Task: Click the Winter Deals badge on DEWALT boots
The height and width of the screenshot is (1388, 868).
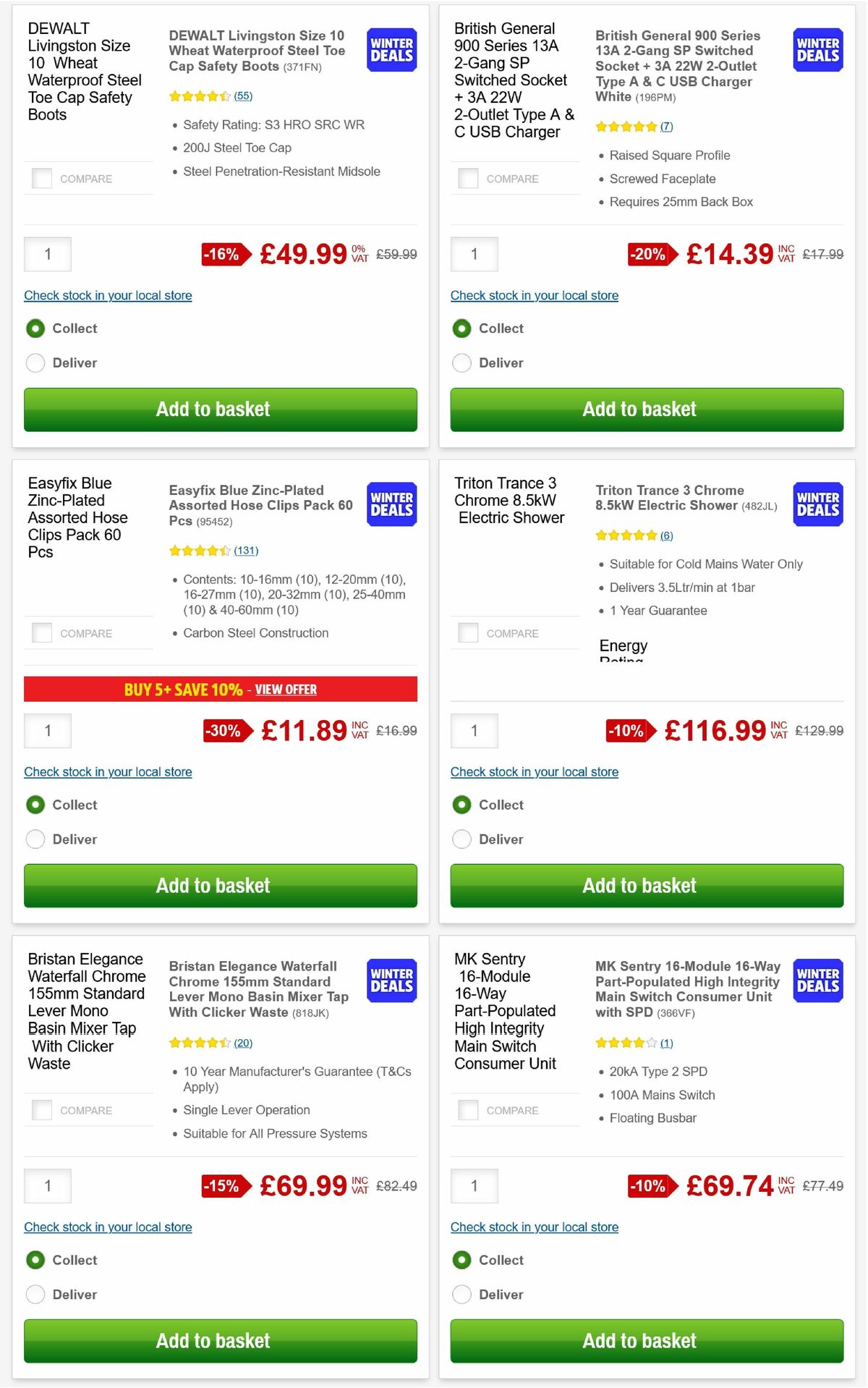Action: tap(391, 50)
